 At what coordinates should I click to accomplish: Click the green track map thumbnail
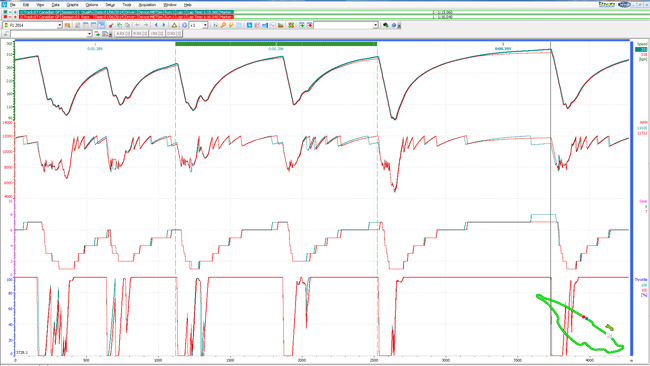[580, 323]
